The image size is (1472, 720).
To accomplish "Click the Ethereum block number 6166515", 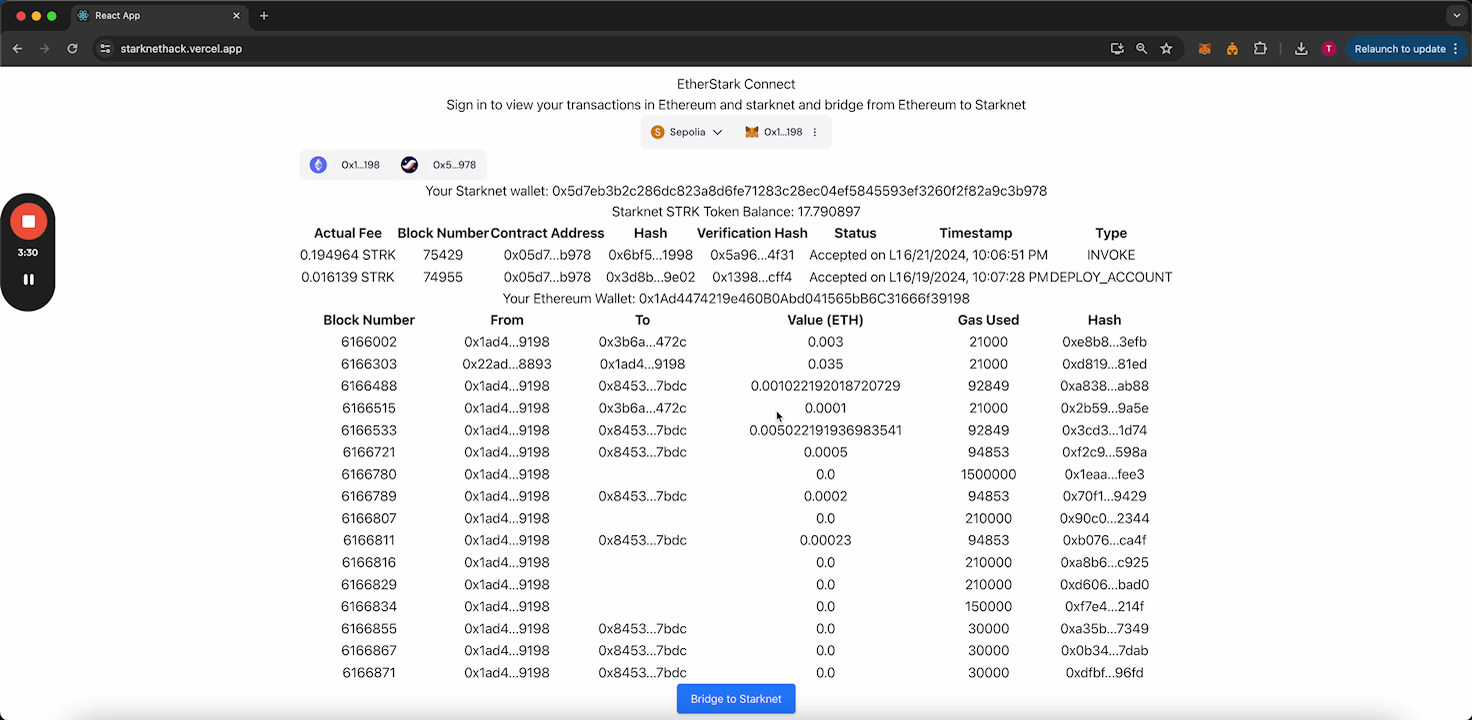I will (369, 408).
